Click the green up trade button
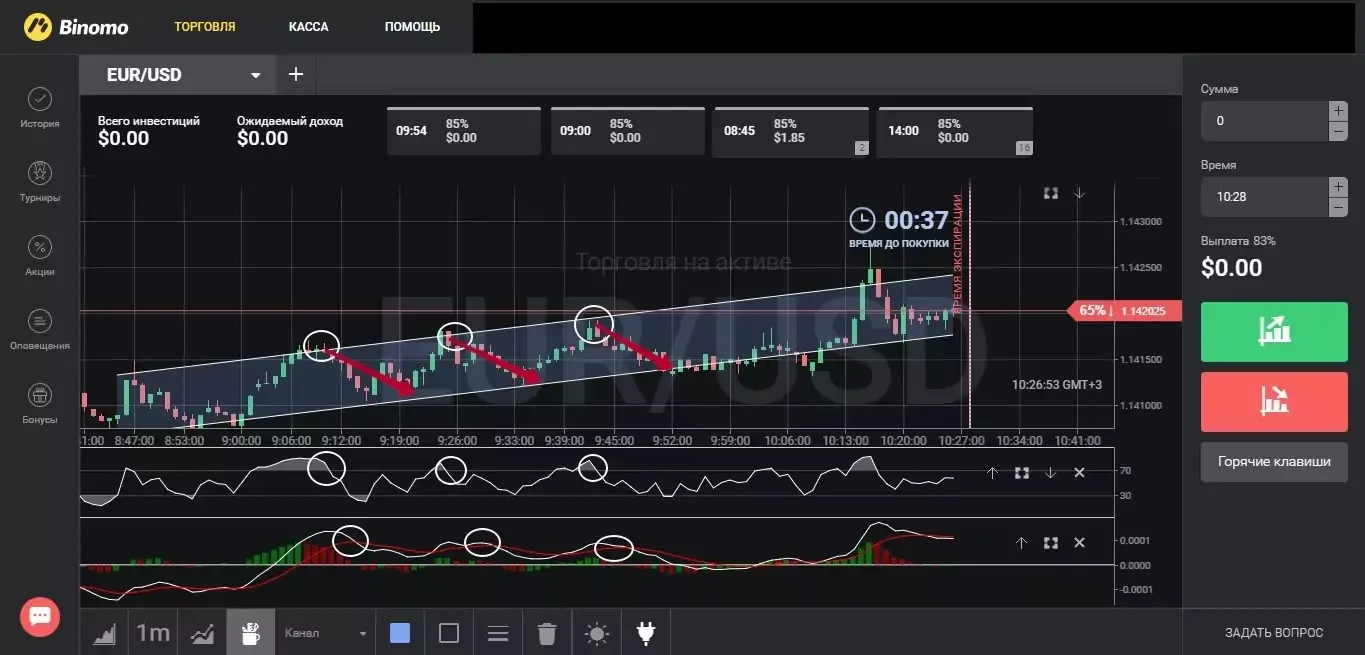Image resolution: width=1365 pixels, height=655 pixels. [x=1274, y=332]
